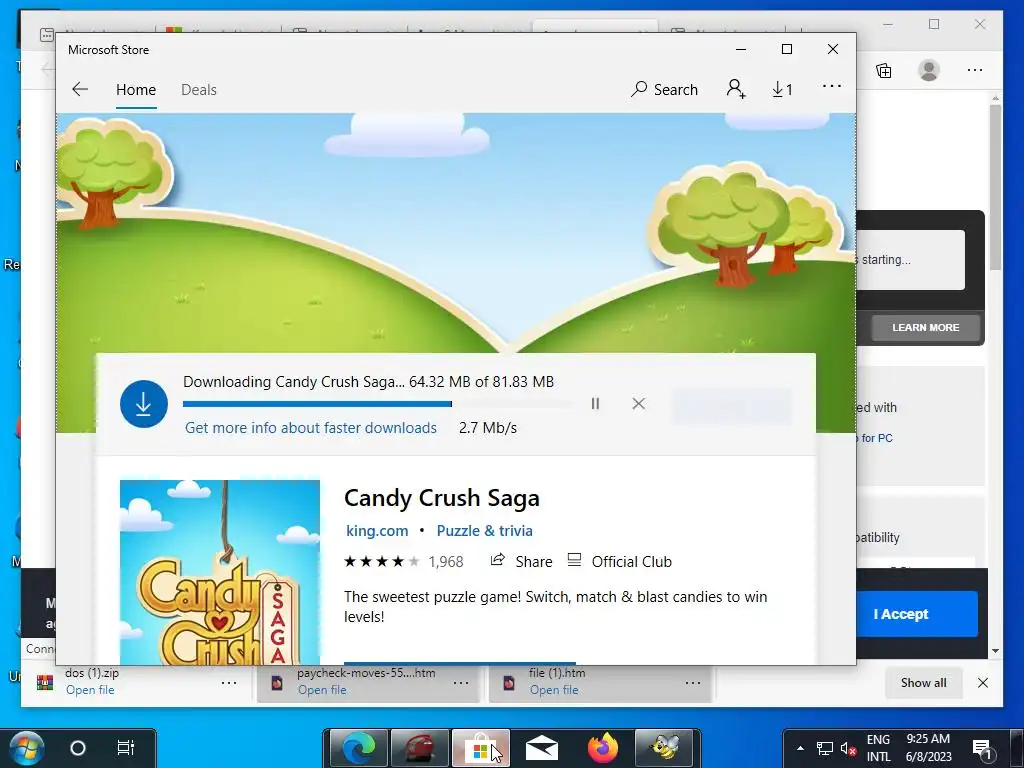Click the paycheck-moves htm file icon
Screen dimensions: 1024x768
pos(277,683)
